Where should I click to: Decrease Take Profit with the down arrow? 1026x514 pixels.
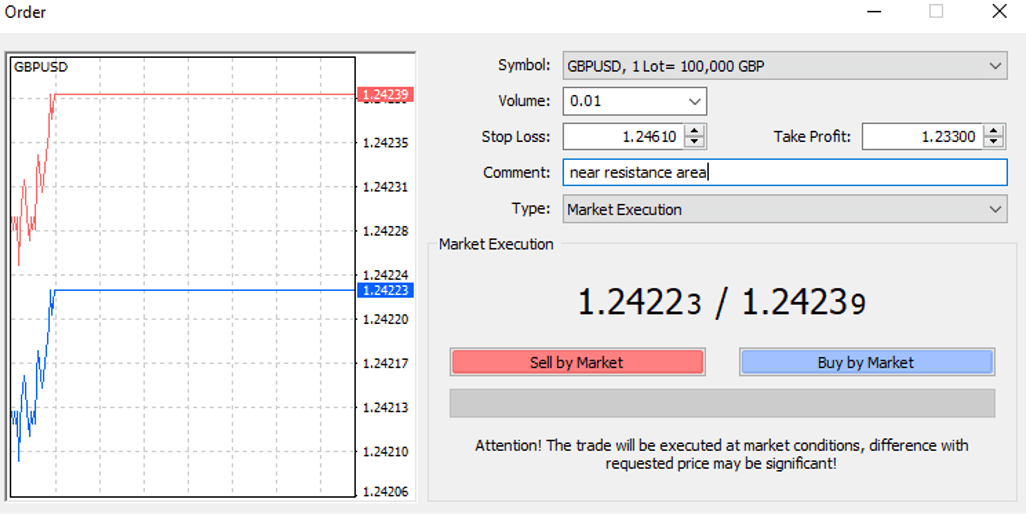[x=994, y=143]
